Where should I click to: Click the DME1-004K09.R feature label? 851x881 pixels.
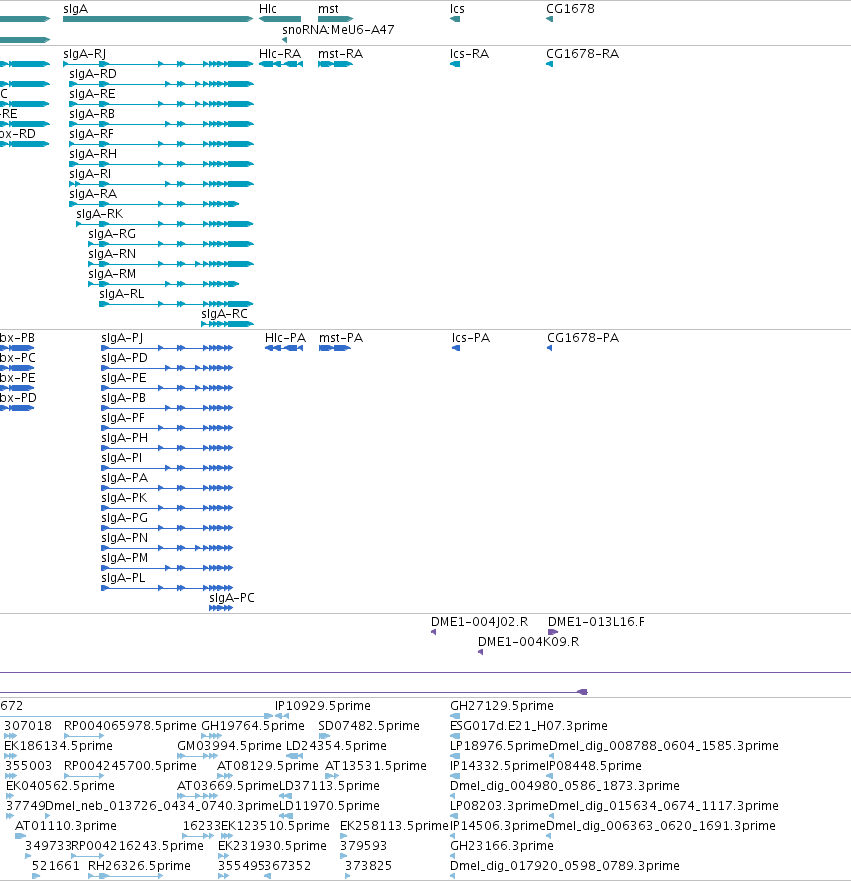pyautogui.click(x=528, y=642)
